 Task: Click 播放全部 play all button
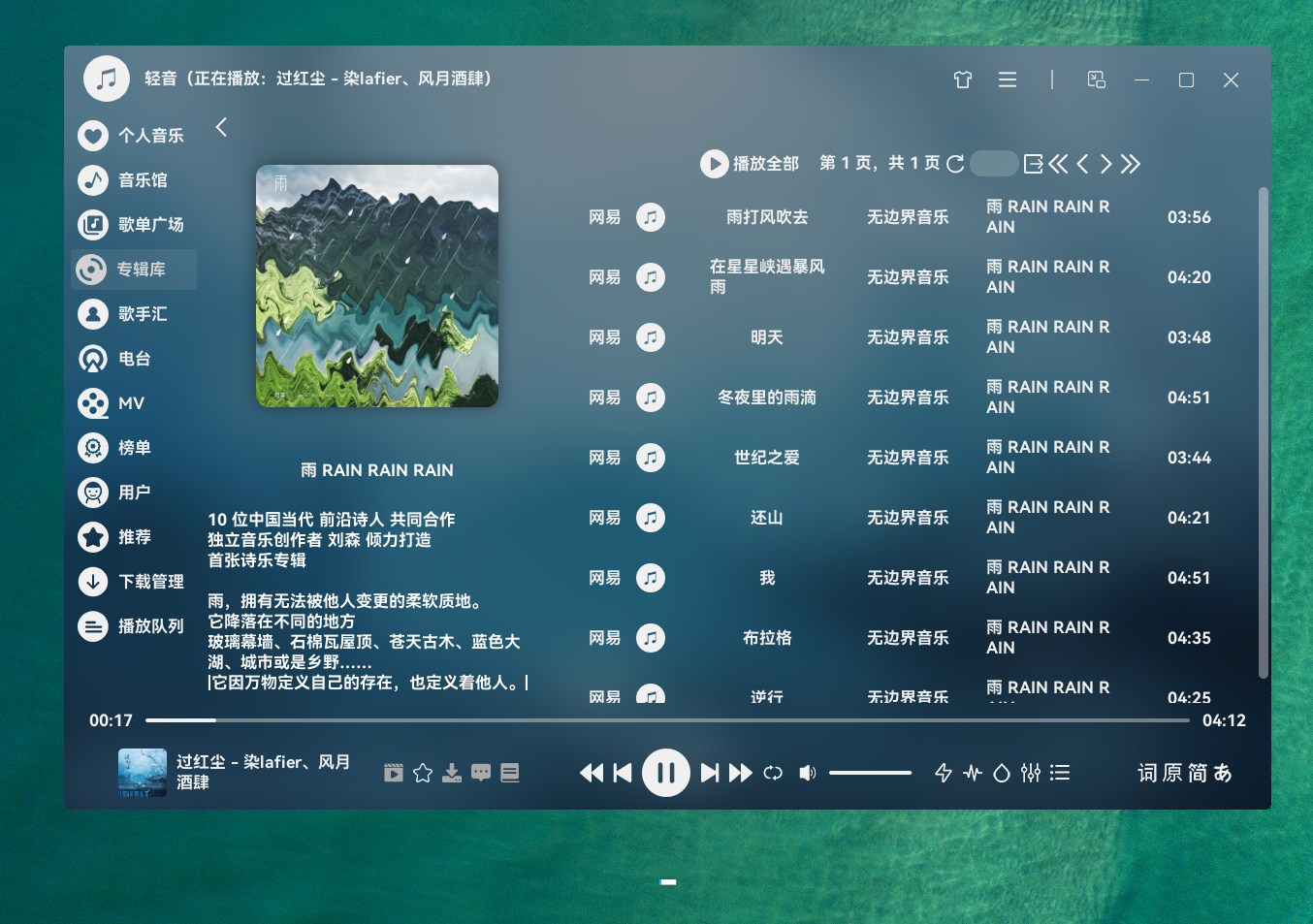750,164
